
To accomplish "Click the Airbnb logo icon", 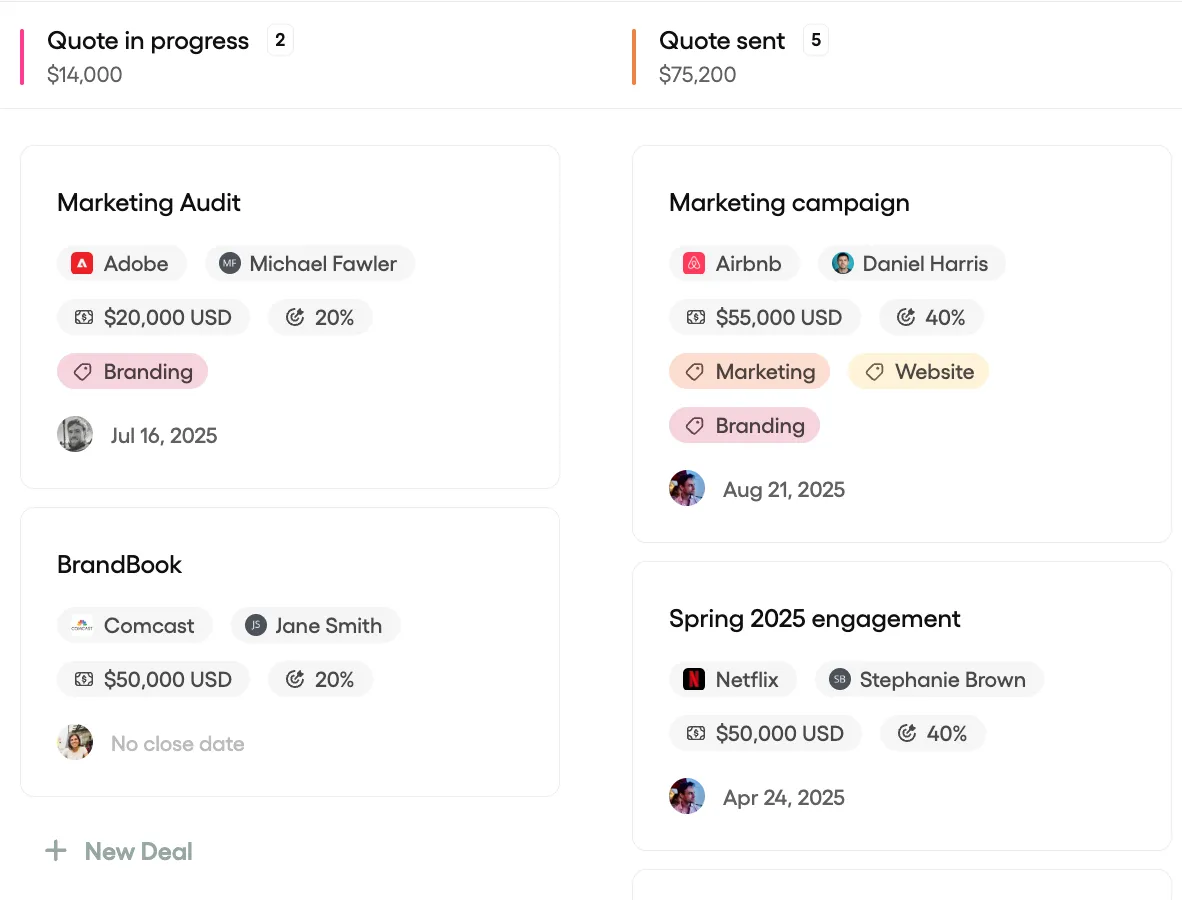I will click(x=694, y=264).
